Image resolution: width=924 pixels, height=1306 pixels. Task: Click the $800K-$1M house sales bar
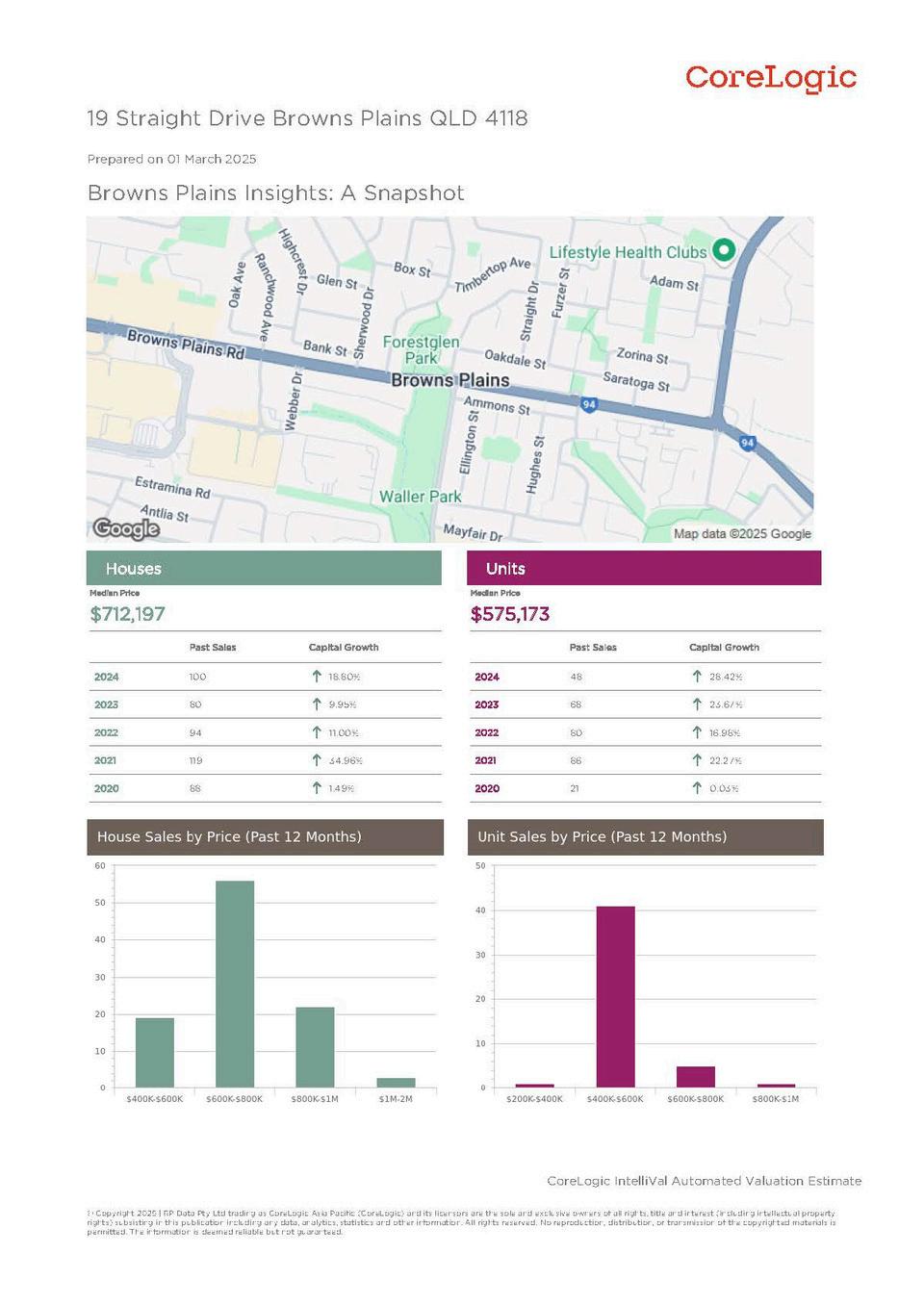[x=315, y=1048]
